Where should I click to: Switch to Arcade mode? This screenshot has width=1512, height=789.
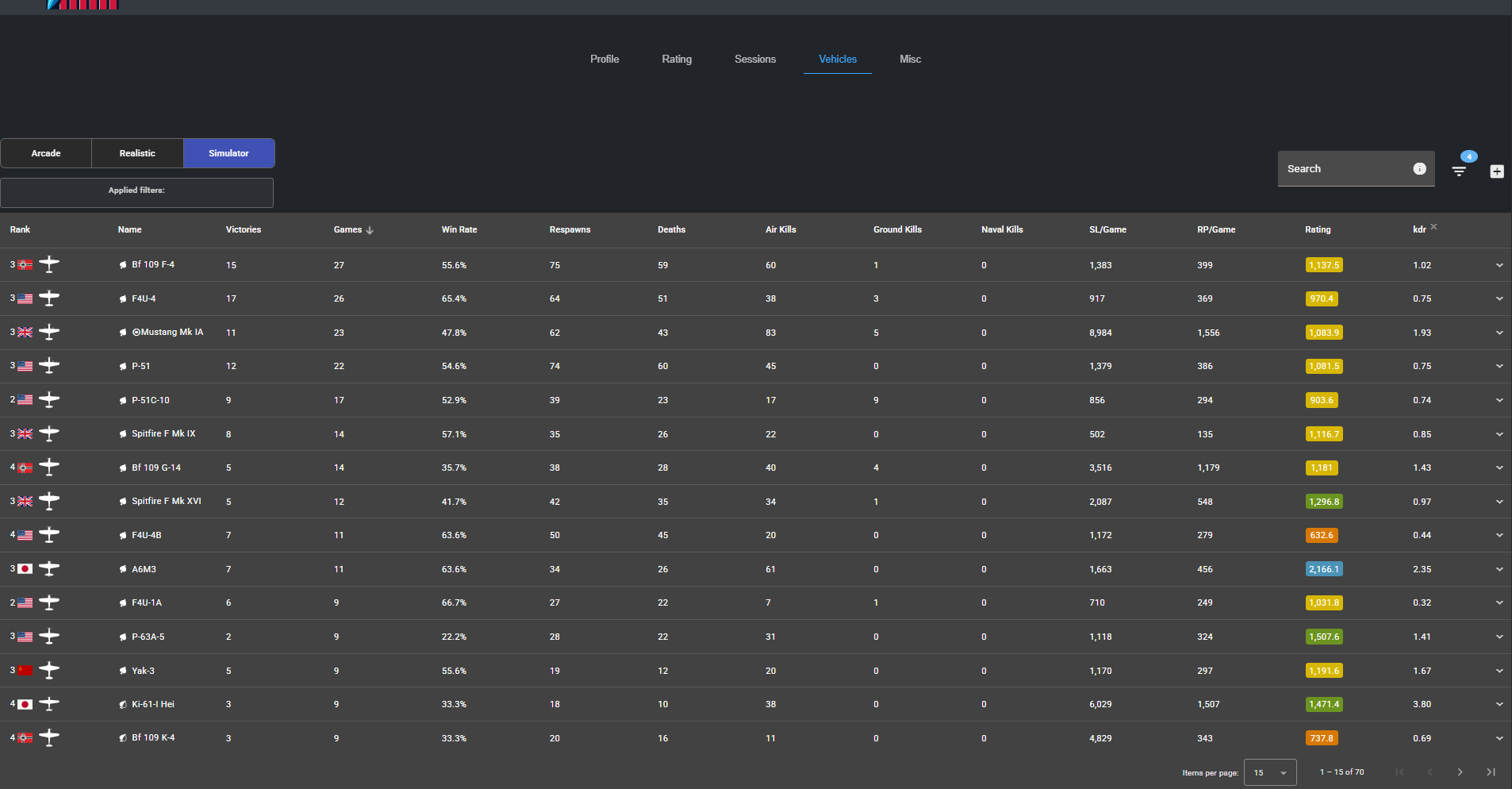[x=46, y=153]
